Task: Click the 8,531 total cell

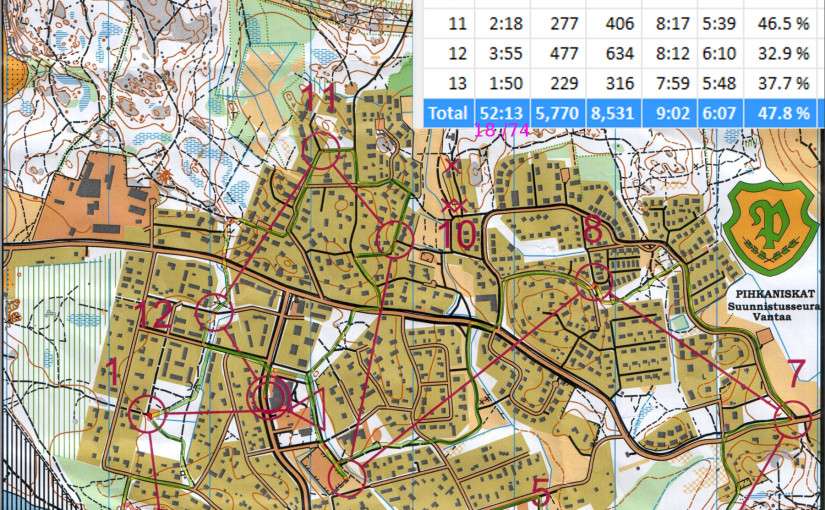Action: click(x=613, y=113)
